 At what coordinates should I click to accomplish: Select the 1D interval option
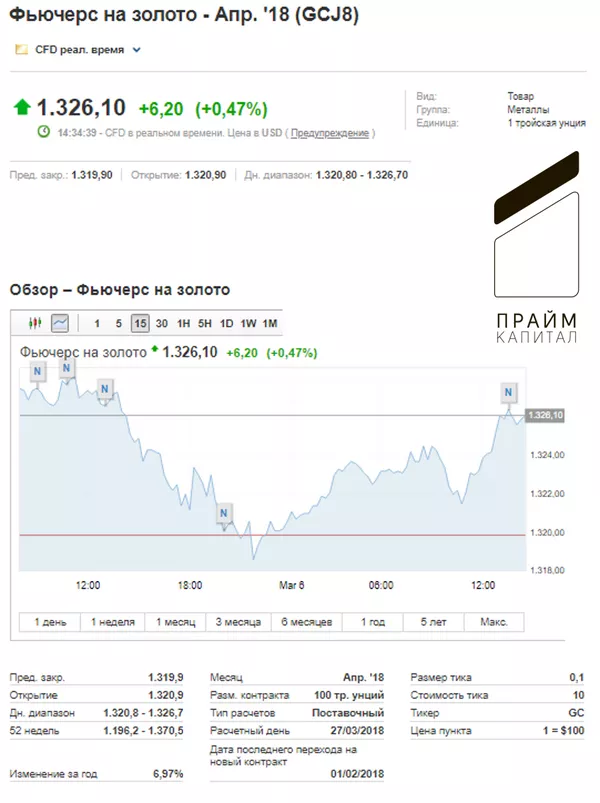click(226, 323)
